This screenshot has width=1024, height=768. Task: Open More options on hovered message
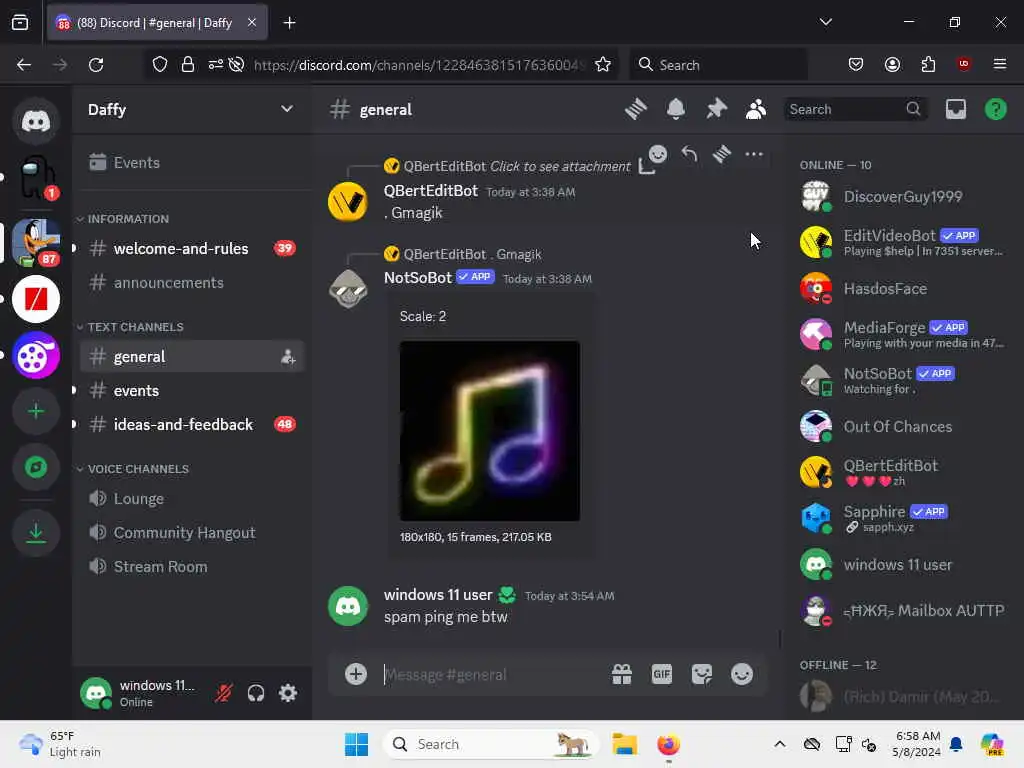[x=754, y=154]
